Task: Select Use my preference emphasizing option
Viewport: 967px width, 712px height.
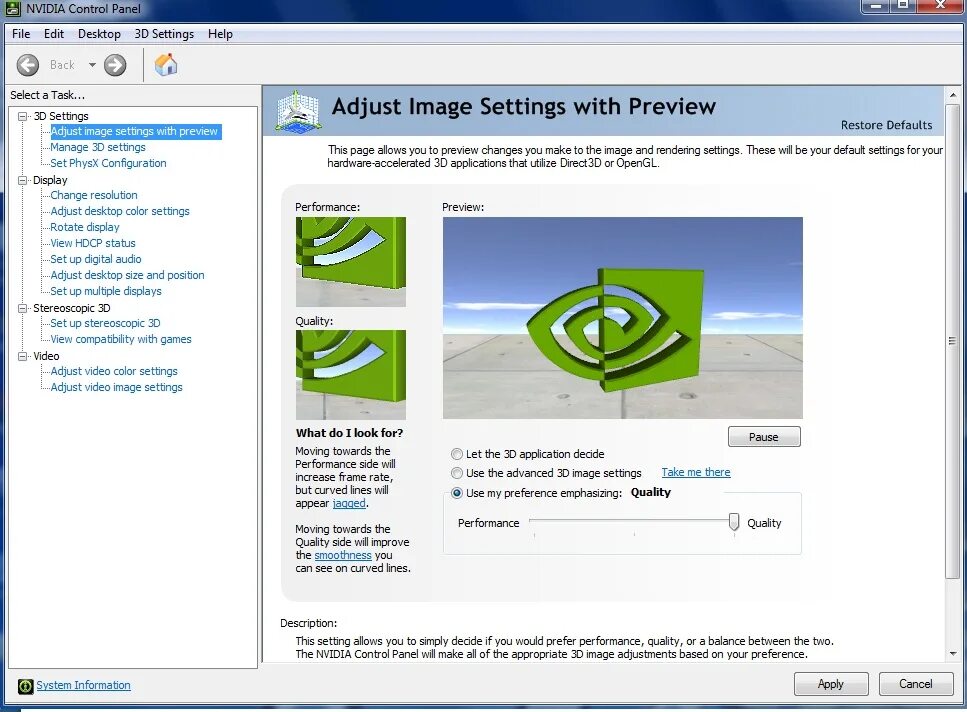Action: (x=457, y=493)
